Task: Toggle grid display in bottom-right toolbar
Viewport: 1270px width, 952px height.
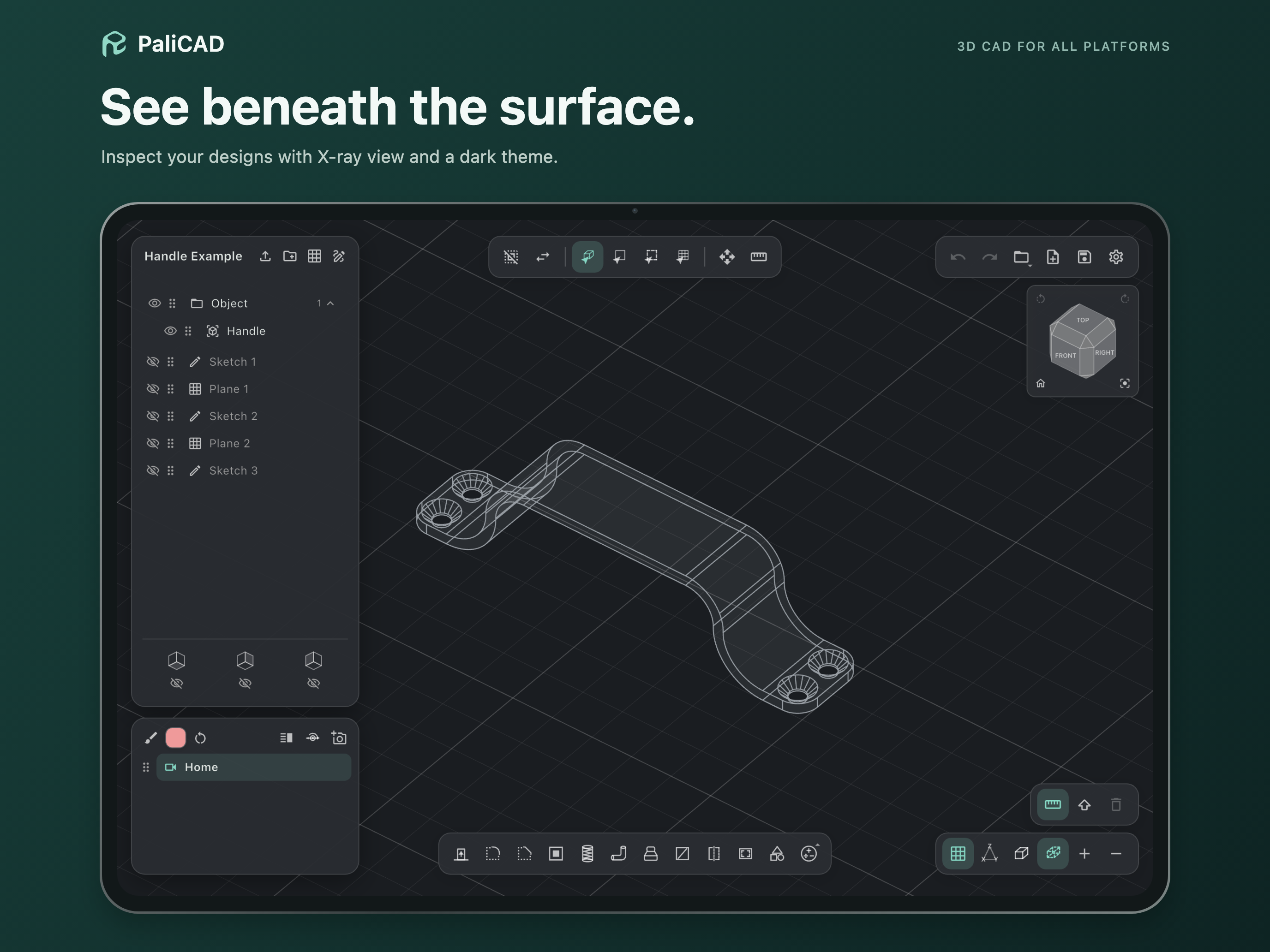Action: coord(958,854)
